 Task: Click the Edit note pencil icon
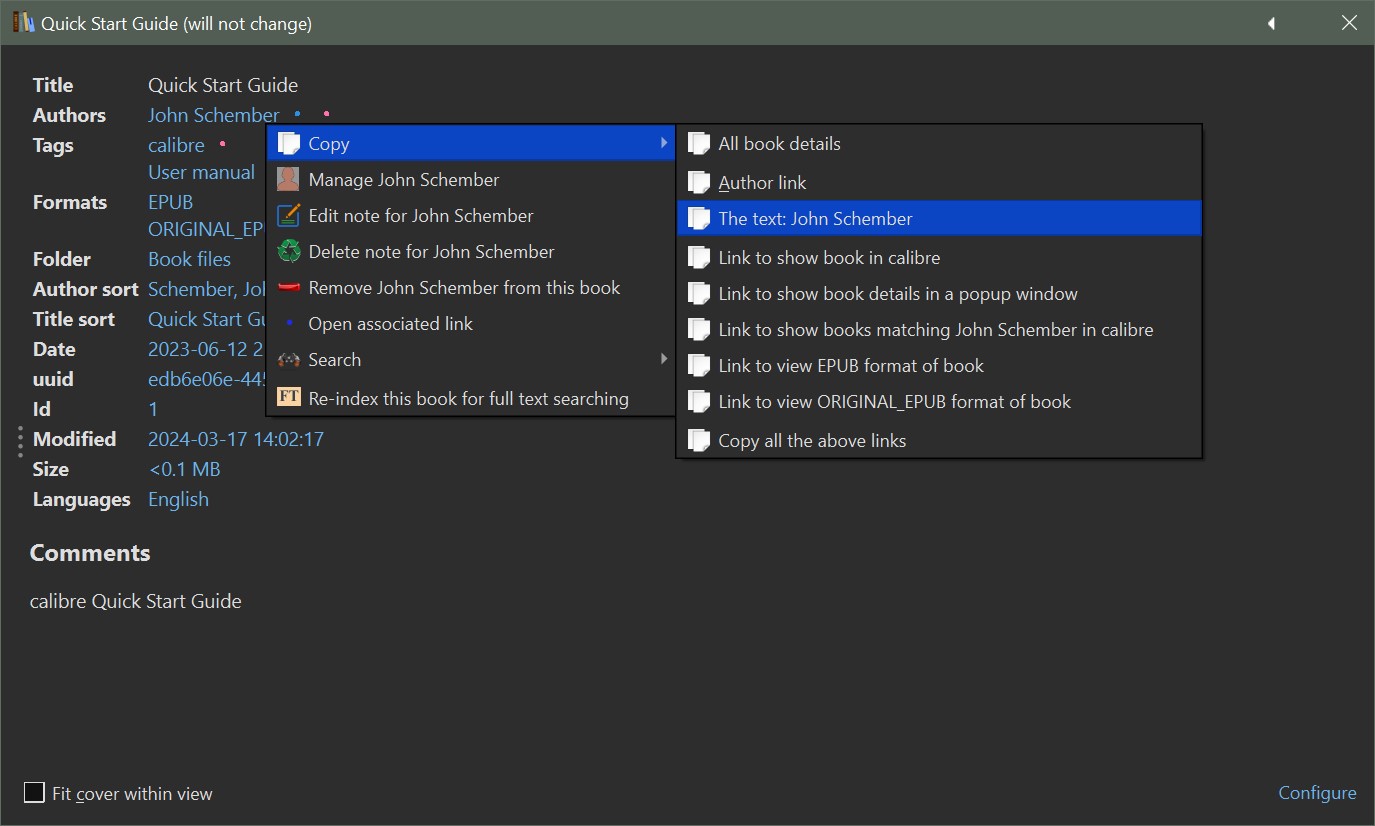tap(288, 216)
